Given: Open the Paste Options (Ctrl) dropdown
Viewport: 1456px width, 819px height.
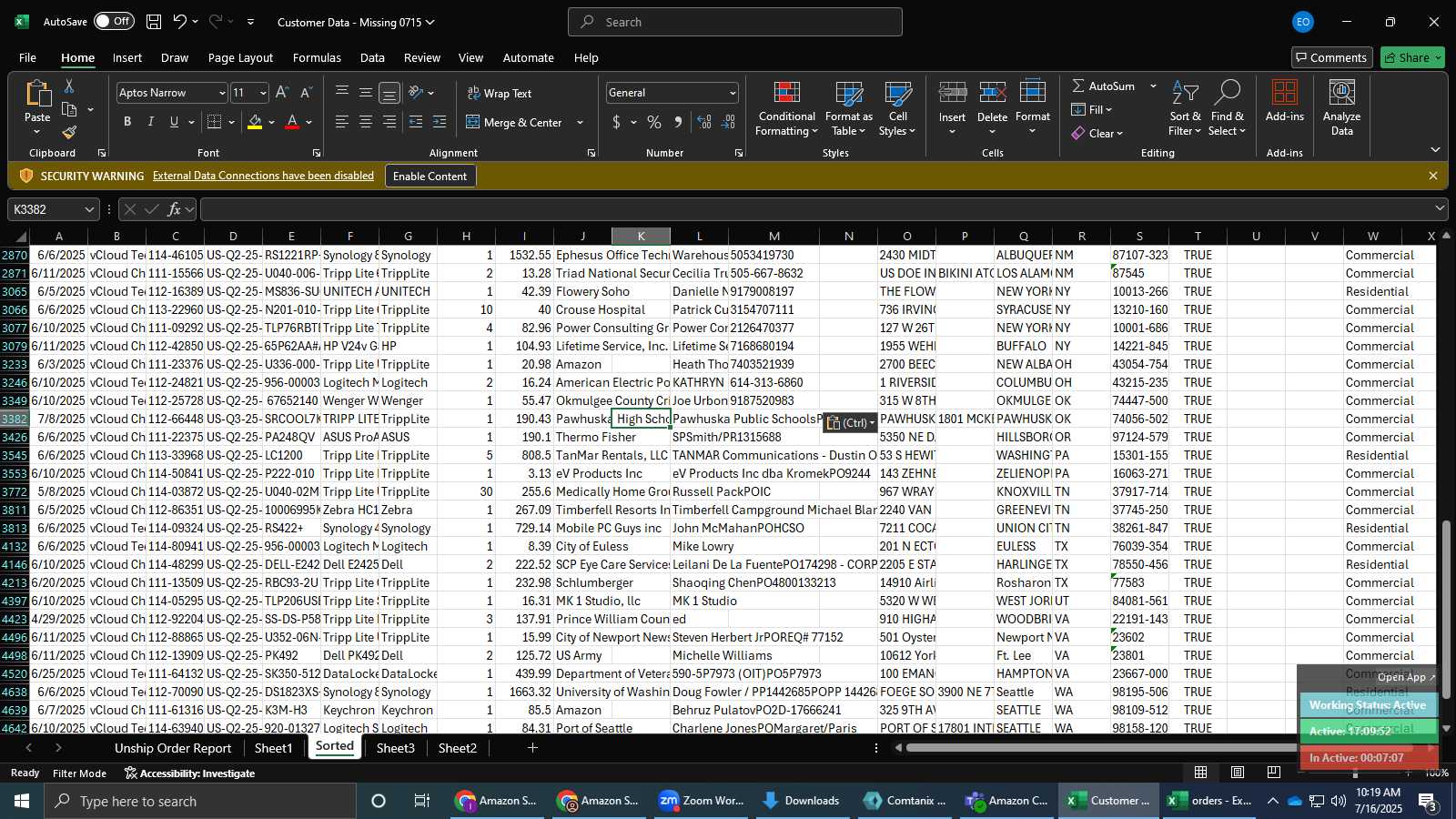Looking at the screenshot, I should [850, 423].
